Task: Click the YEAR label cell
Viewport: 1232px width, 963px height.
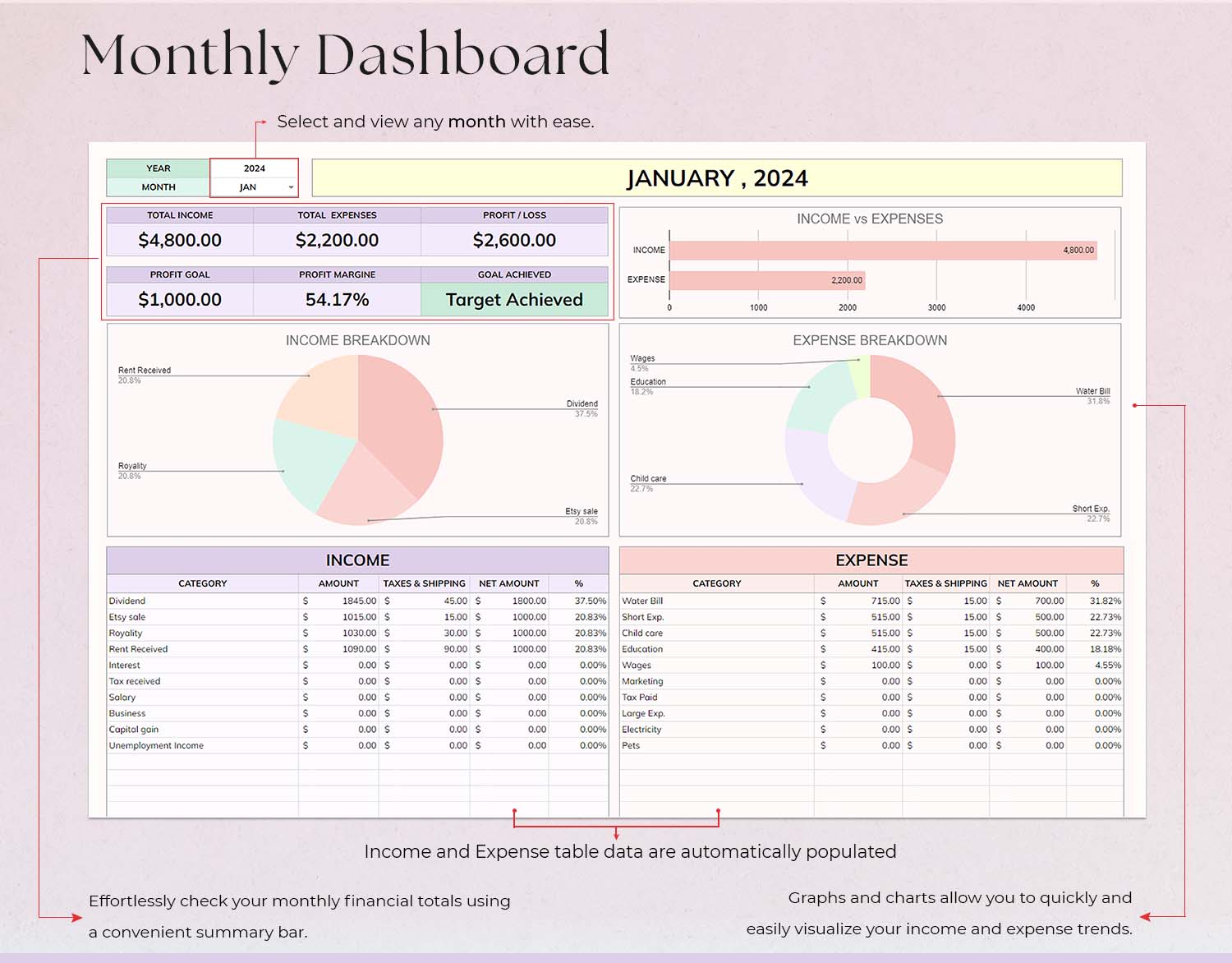Action: (159, 168)
